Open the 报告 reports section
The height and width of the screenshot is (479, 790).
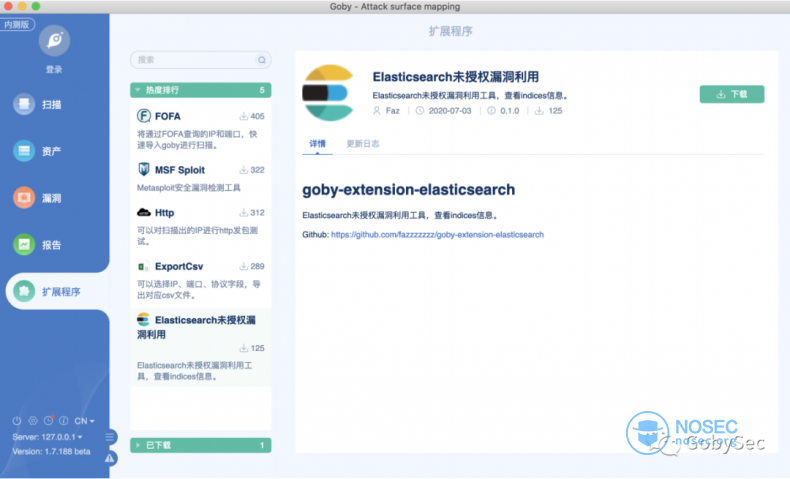click(x=38, y=244)
